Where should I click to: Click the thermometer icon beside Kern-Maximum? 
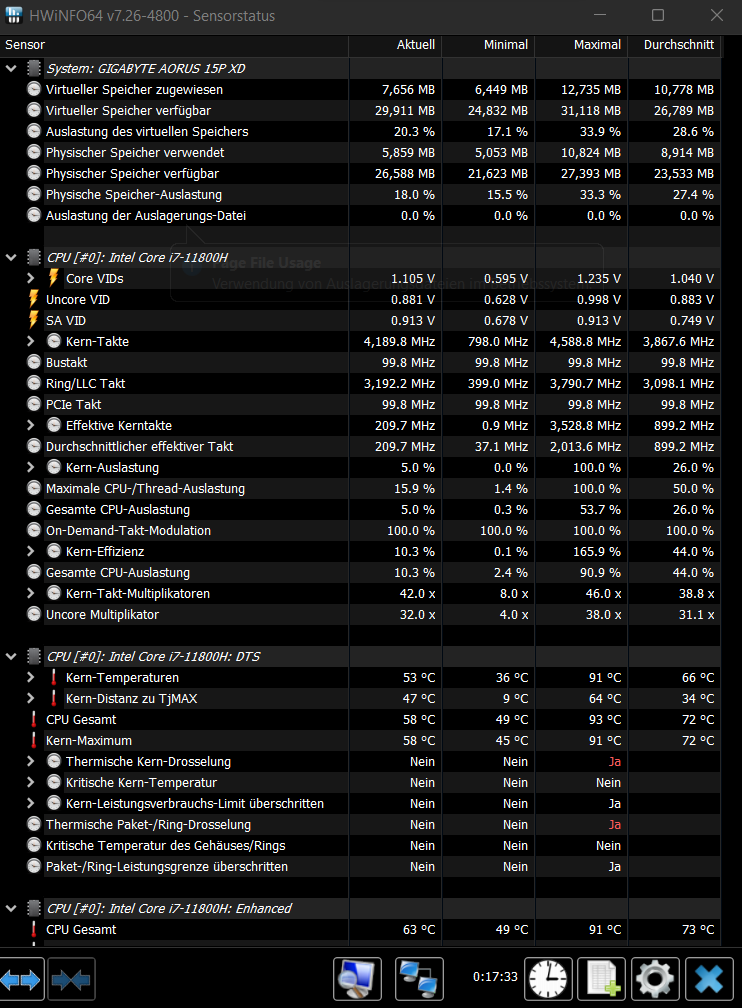pyautogui.click(x=33, y=741)
